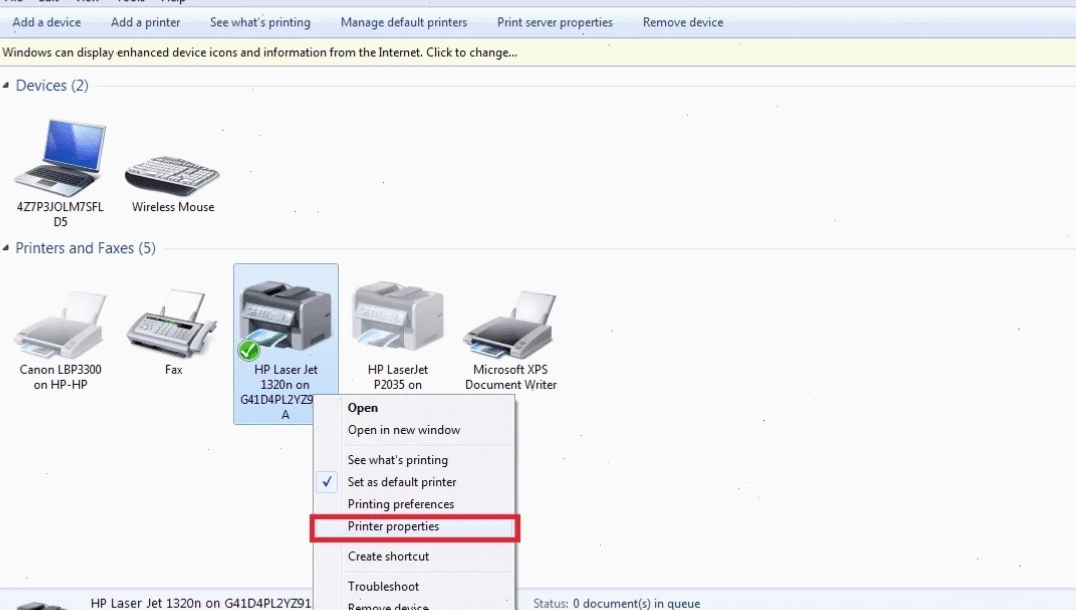
Task: Open Manage default printers
Action: pyautogui.click(x=404, y=22)
